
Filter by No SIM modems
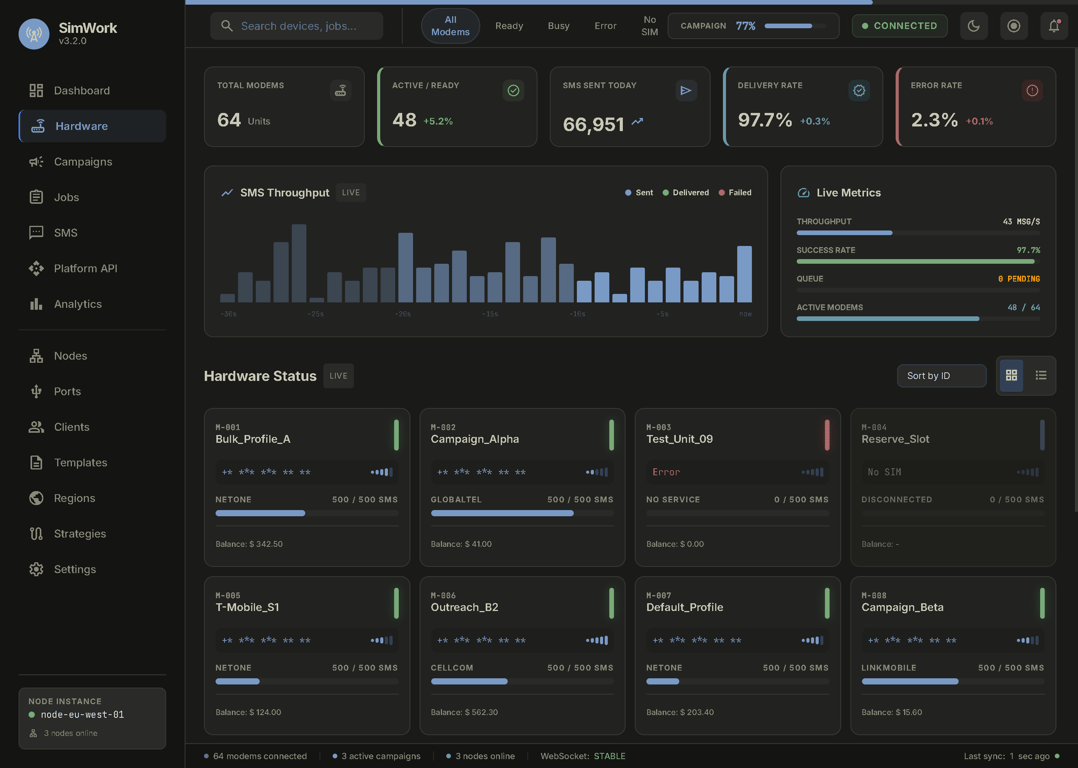point(649,26)
